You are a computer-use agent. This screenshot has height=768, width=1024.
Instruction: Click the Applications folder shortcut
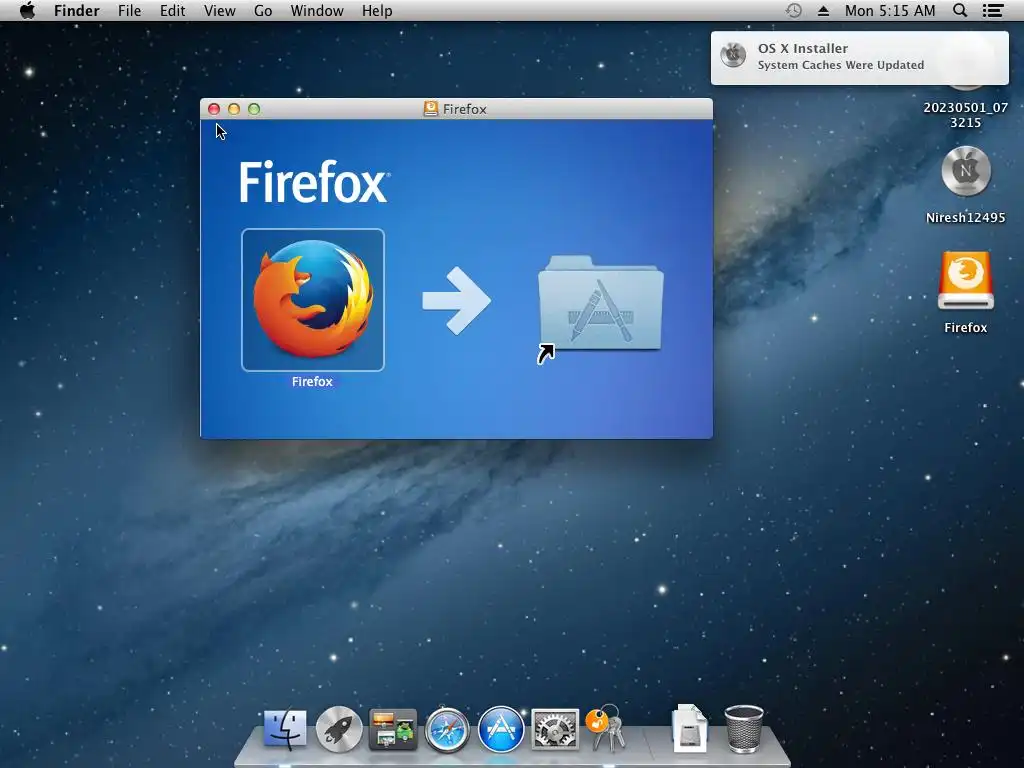point(600,304)
